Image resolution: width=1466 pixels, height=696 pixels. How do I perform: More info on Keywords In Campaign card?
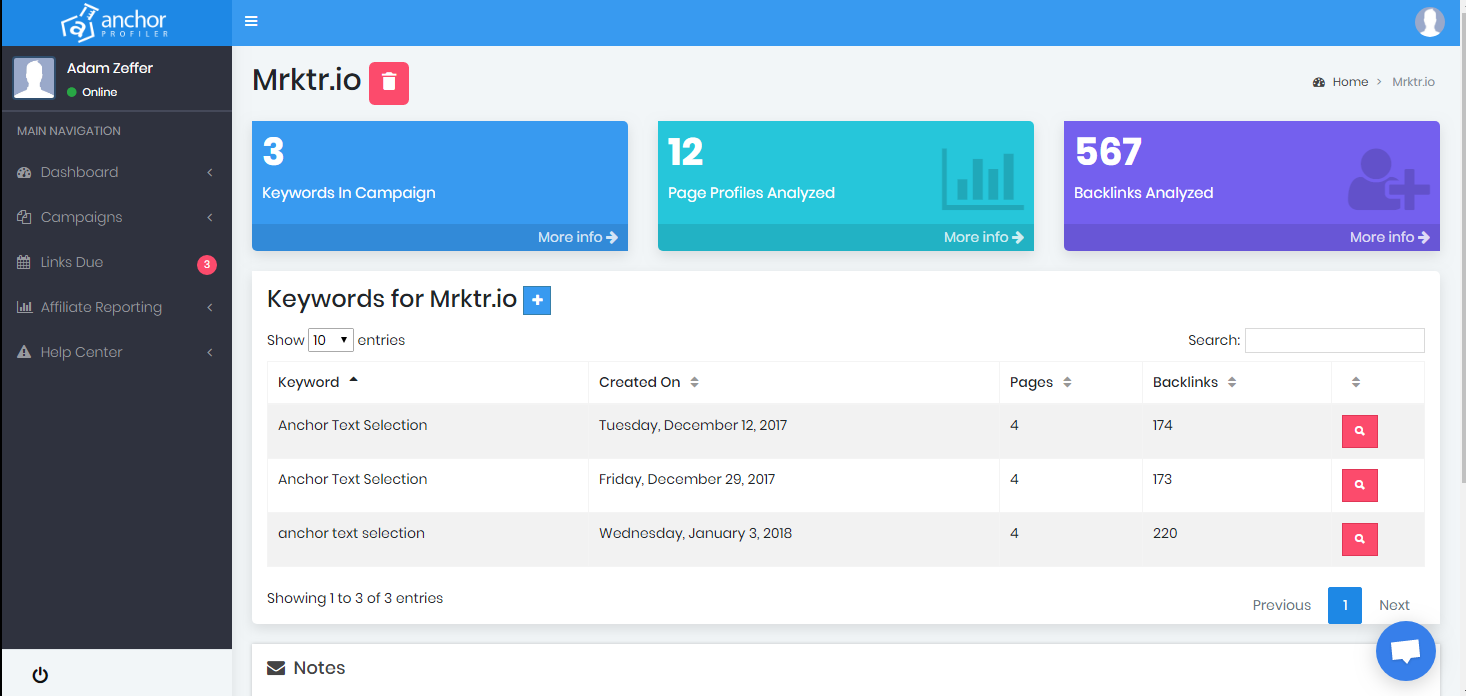click(578, 237)
